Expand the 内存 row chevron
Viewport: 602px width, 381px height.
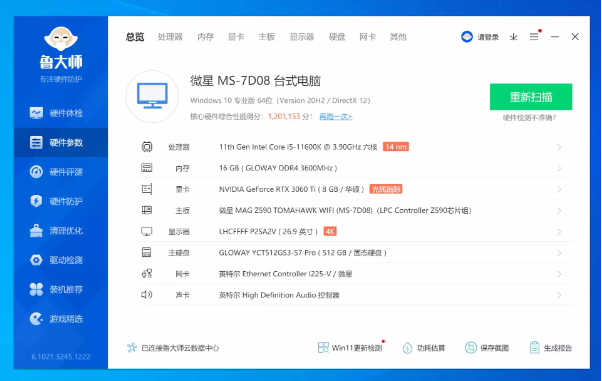point(559,168)
